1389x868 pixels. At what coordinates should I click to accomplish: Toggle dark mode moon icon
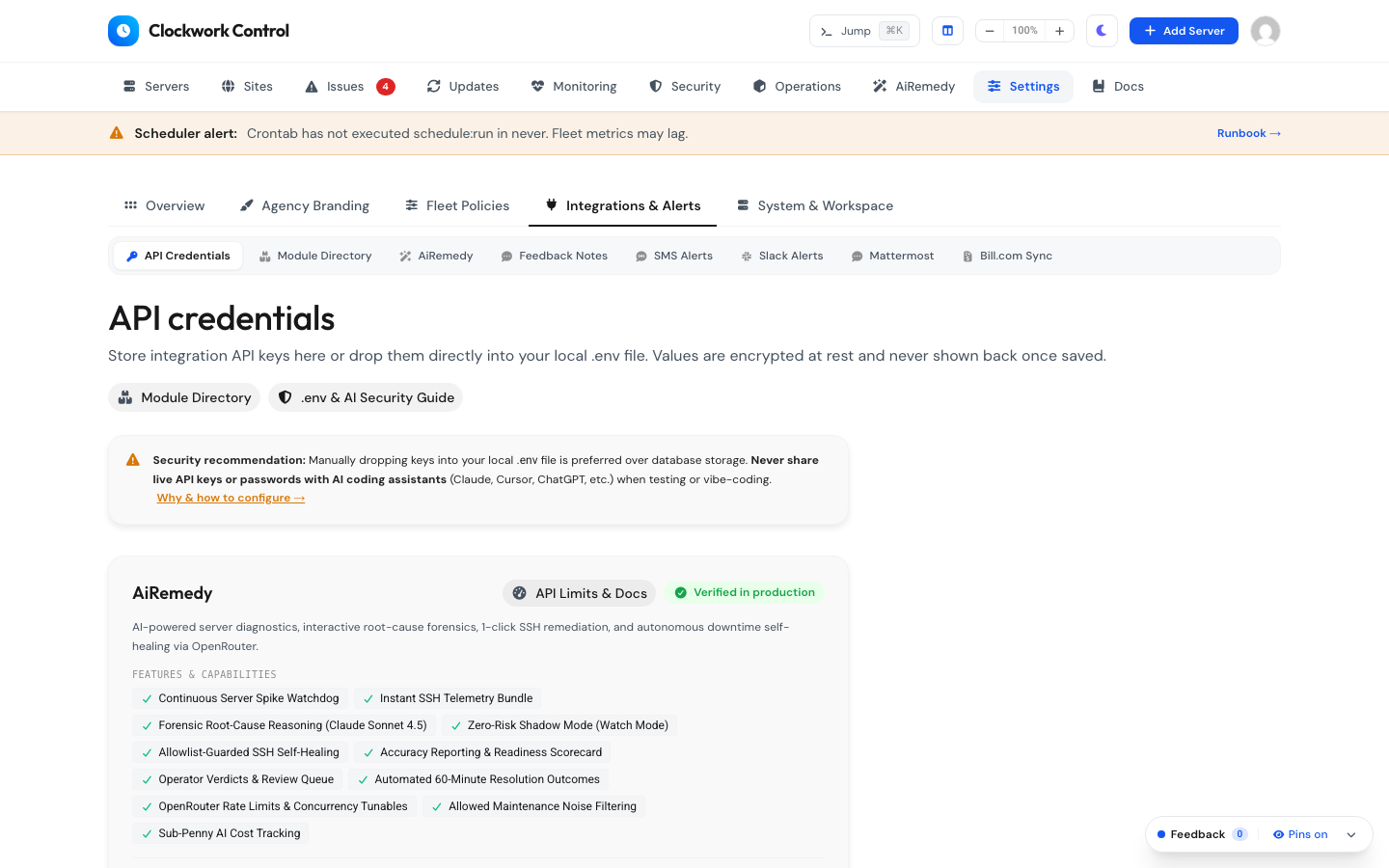1102,31
